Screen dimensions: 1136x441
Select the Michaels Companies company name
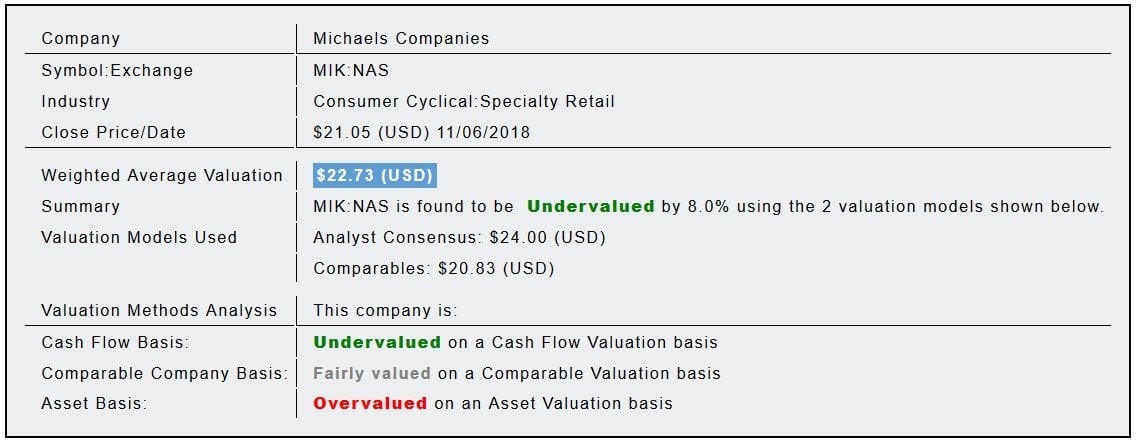(401, 39)
